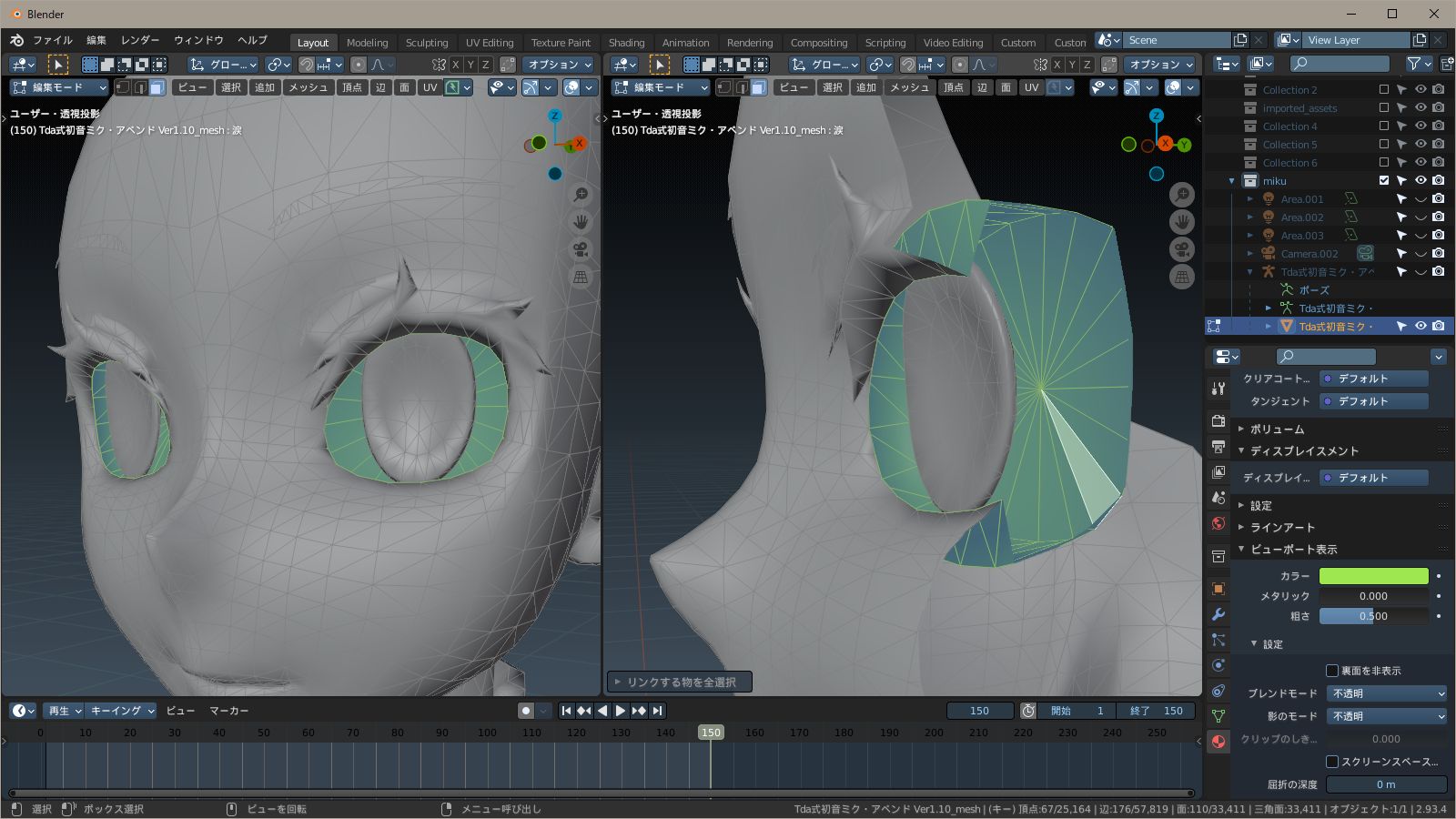Open the Object properties tab

[1218, 589]
